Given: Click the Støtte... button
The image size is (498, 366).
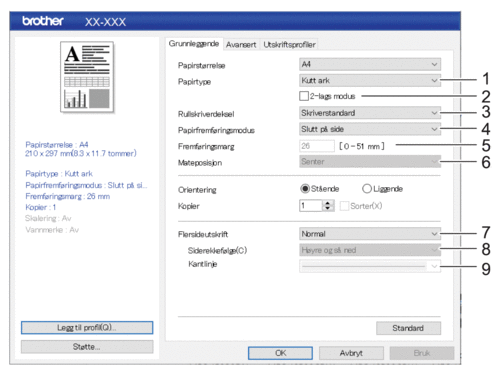Looking at the screenshot, I should (x=87, y=347).
